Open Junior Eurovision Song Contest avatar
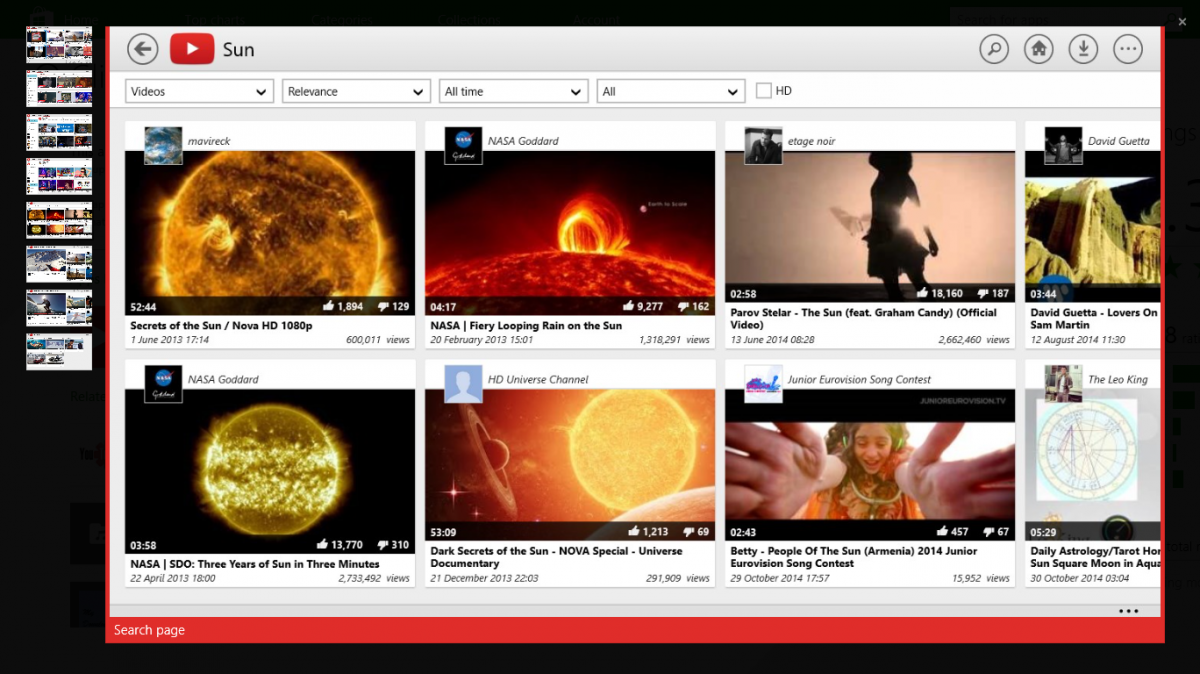Image resolution: width=1200 pixels, height=674 pixels. click(x=764, y=384)
